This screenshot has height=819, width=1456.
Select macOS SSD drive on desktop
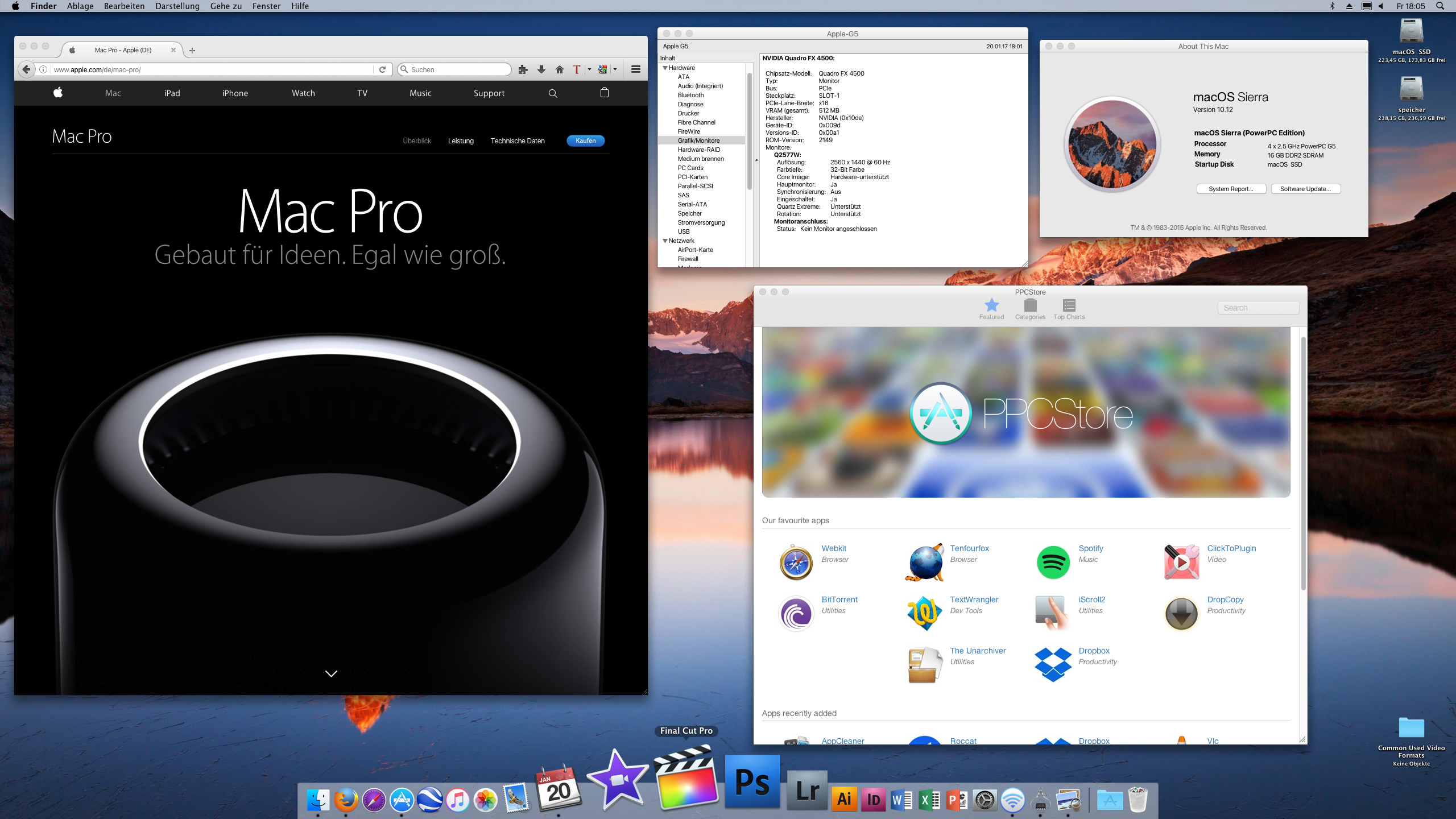coord(1411,40)
